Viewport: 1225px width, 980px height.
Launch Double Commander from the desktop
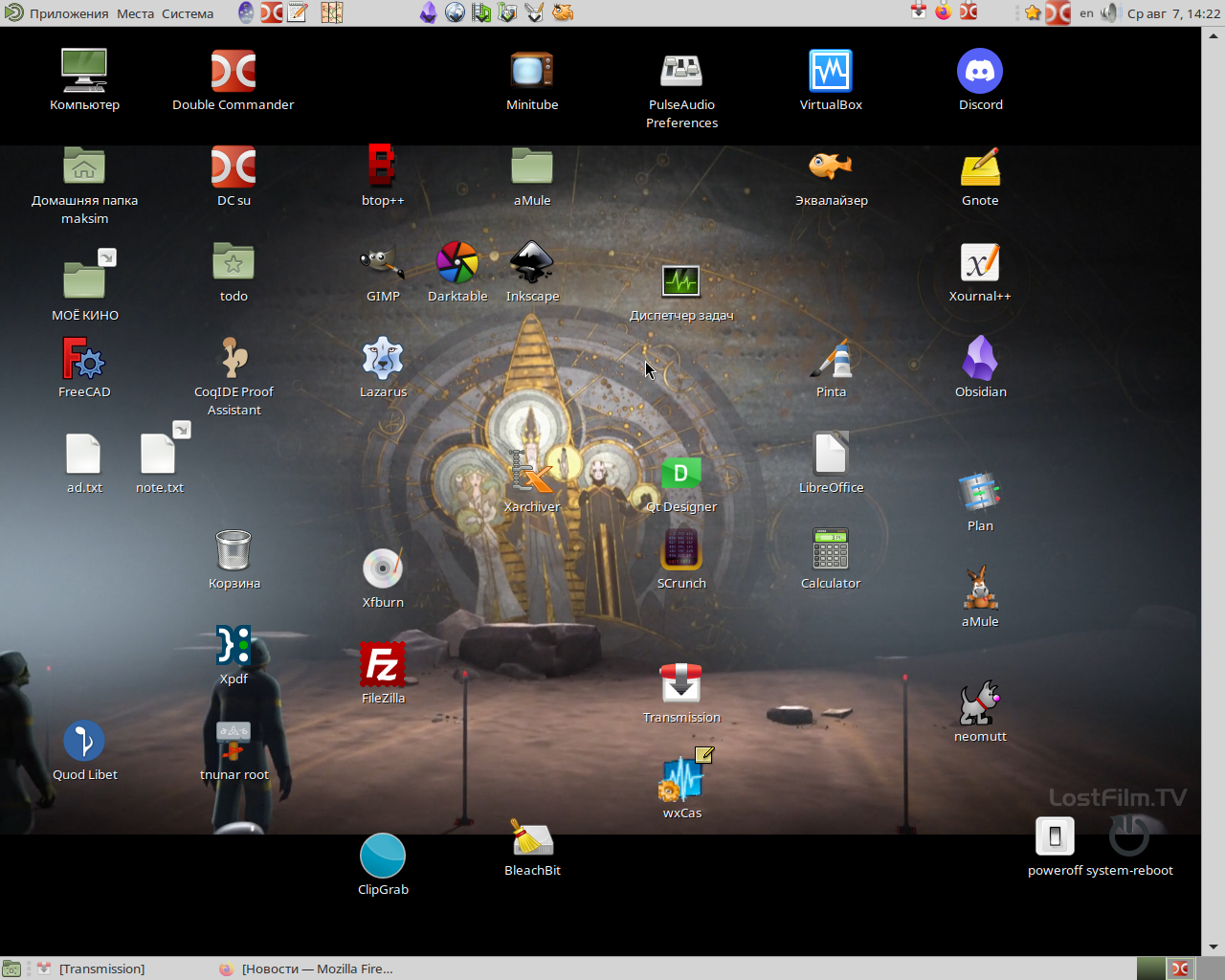[234, 72]
